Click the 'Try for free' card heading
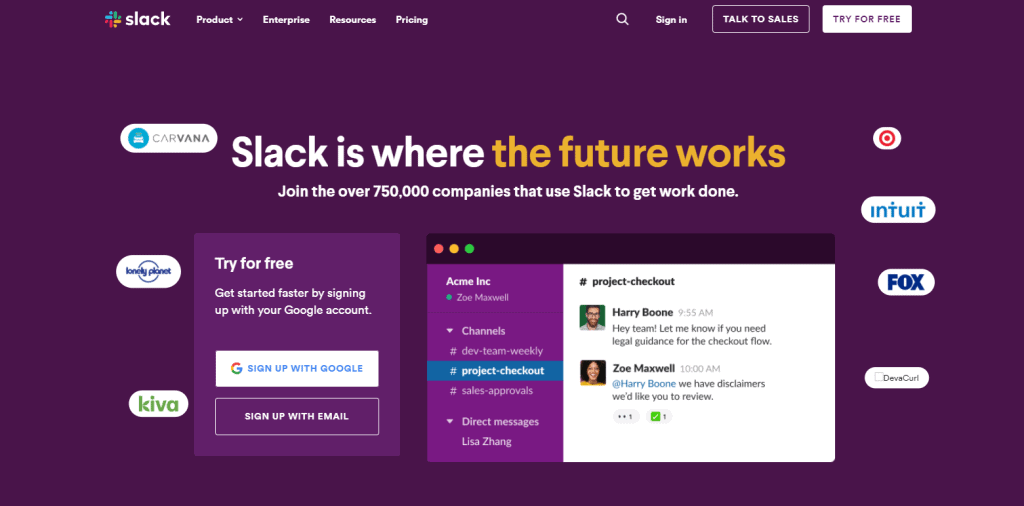Viewport: 1024px width, 506px height. [x=254, y=263]
